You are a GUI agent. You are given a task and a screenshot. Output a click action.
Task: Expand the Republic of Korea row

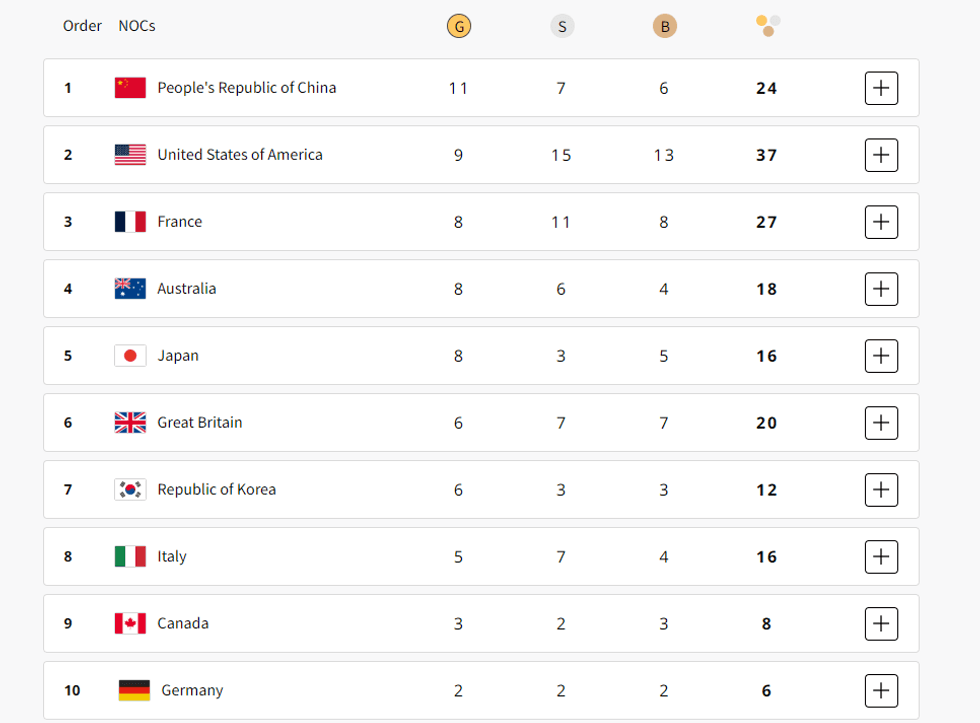pos(881,490)
